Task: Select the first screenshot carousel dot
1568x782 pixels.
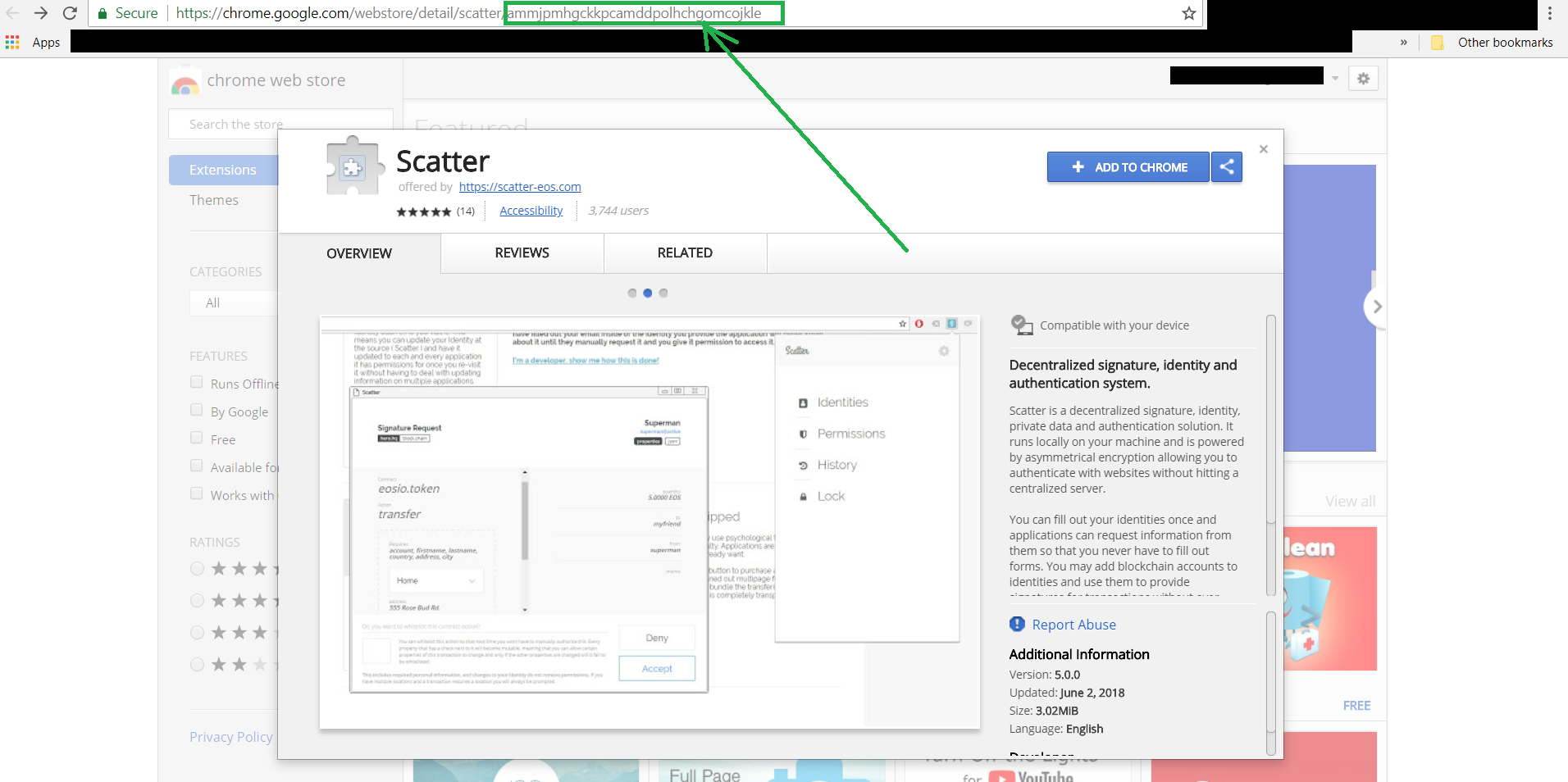Action: (x=632, y=293)
